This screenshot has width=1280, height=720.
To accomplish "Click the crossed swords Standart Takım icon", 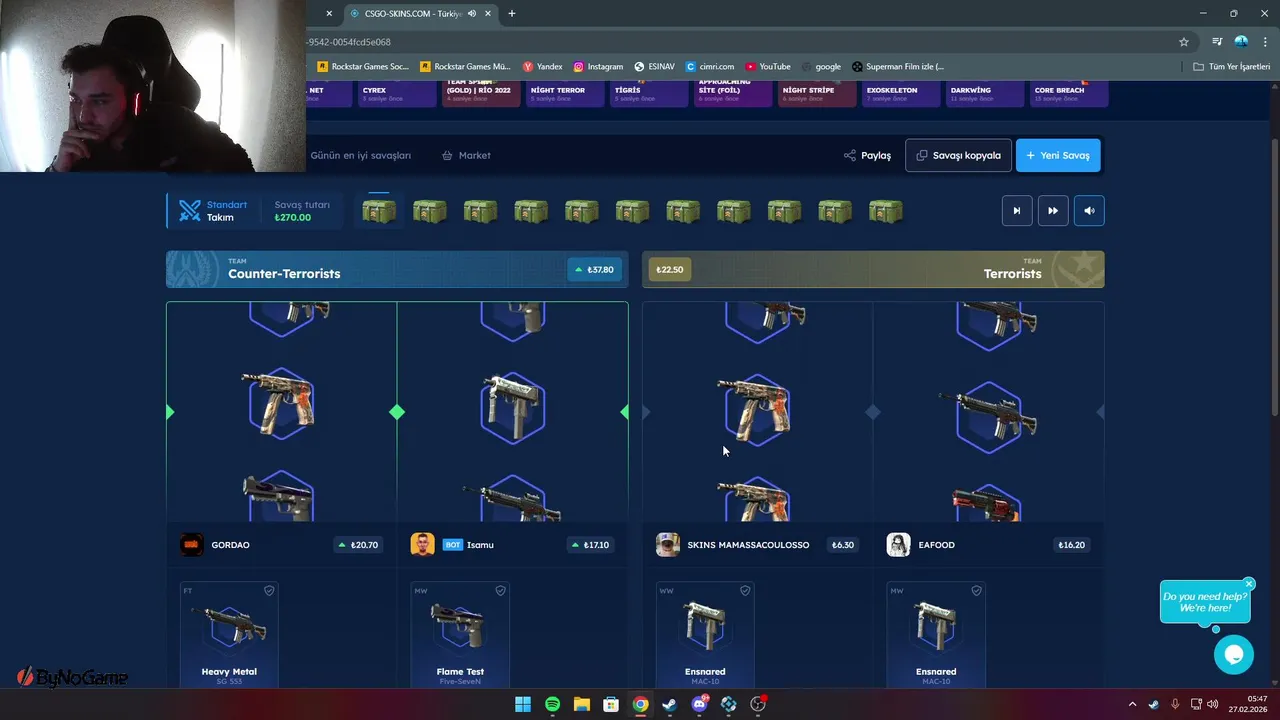I will [190, 211].
